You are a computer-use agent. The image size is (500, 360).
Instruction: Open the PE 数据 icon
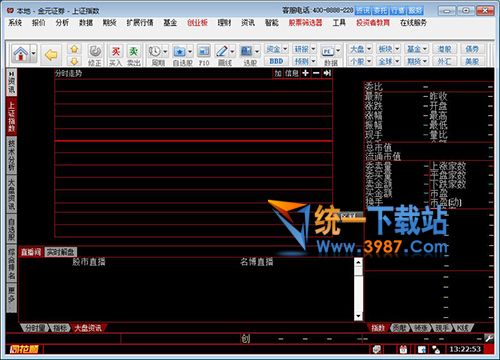point(328,52)
